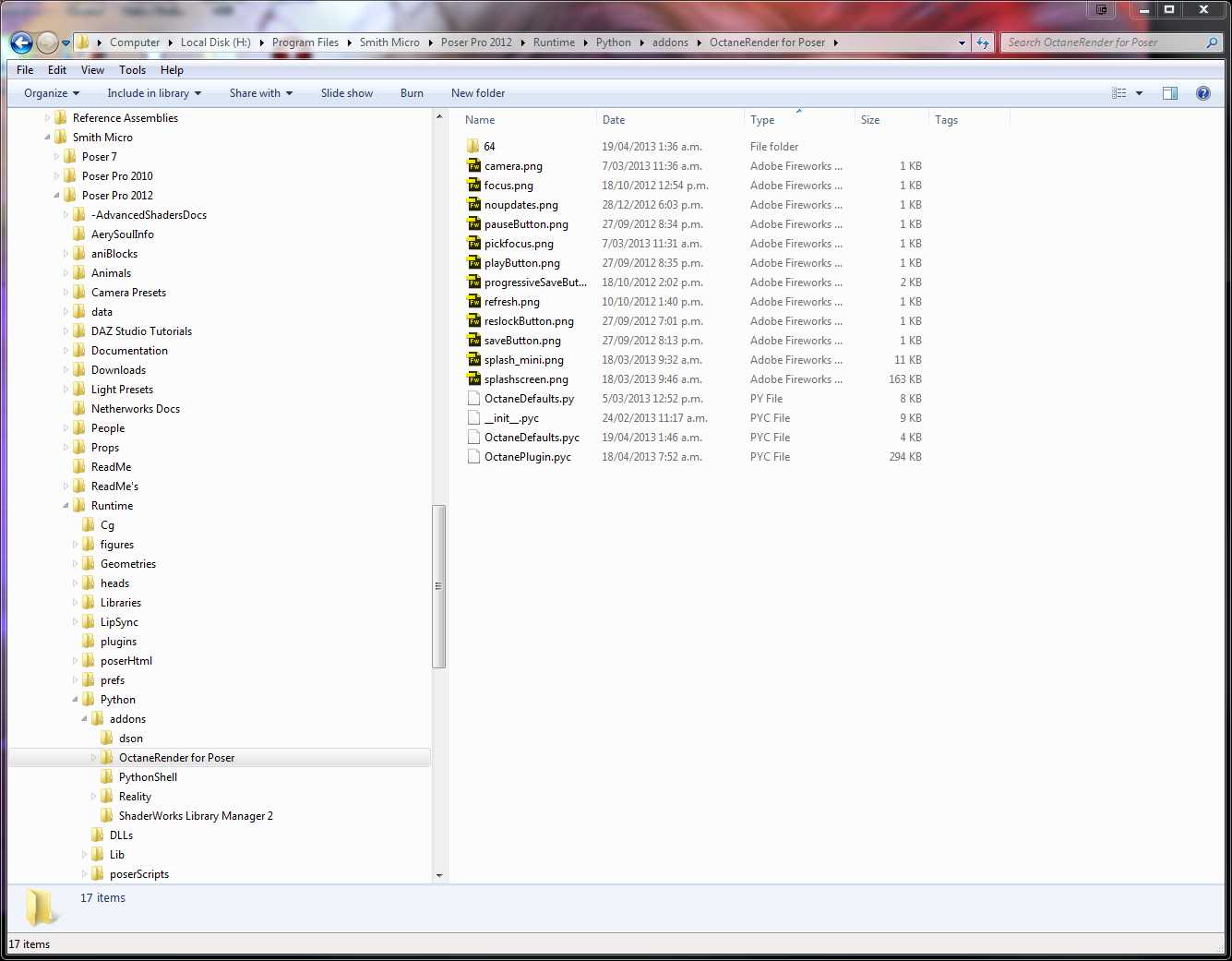Click the OctanePlugin.pyc file icon
The image size is (1232, 961).
point(474,457)
